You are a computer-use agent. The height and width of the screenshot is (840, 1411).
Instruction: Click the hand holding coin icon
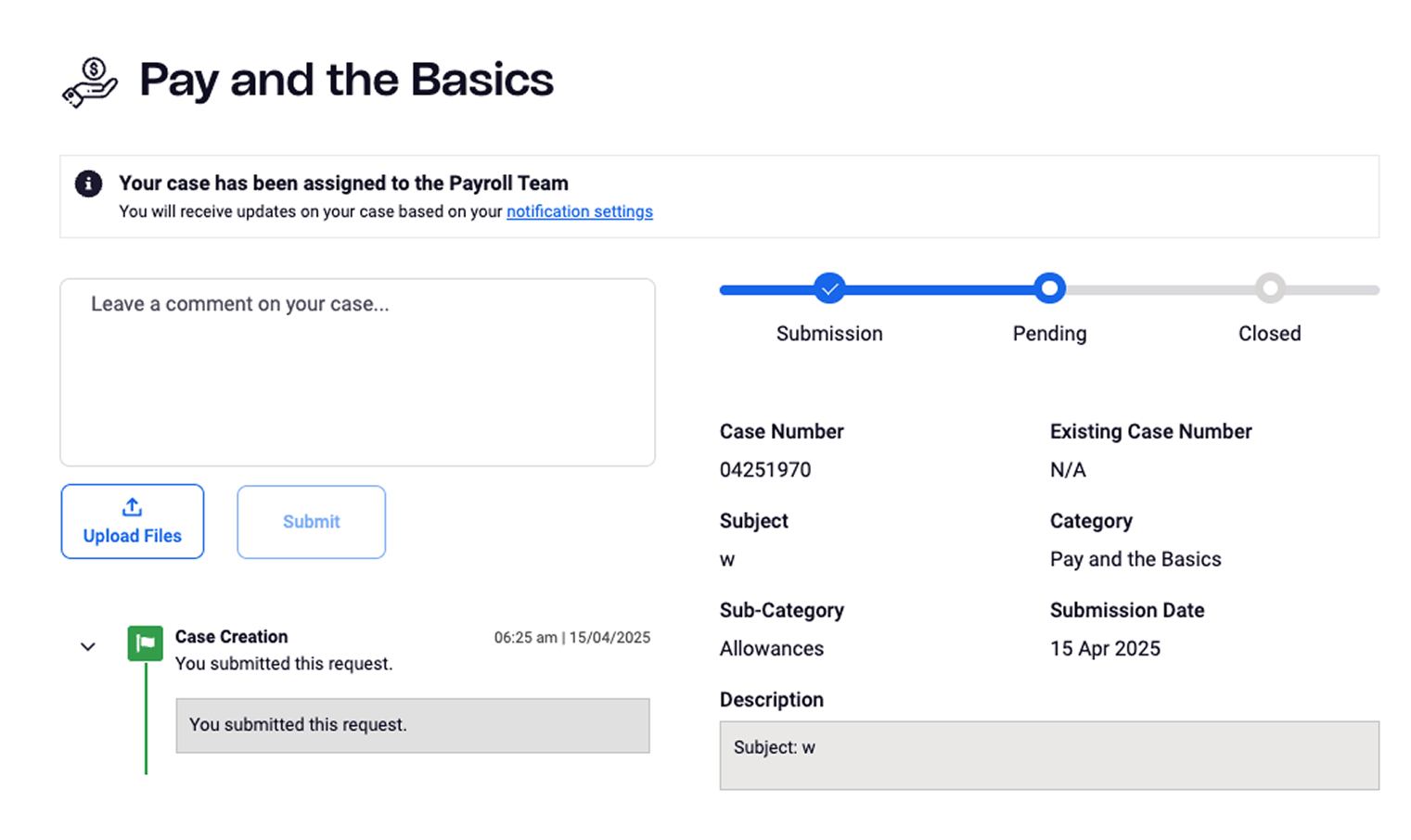[90, 83]
